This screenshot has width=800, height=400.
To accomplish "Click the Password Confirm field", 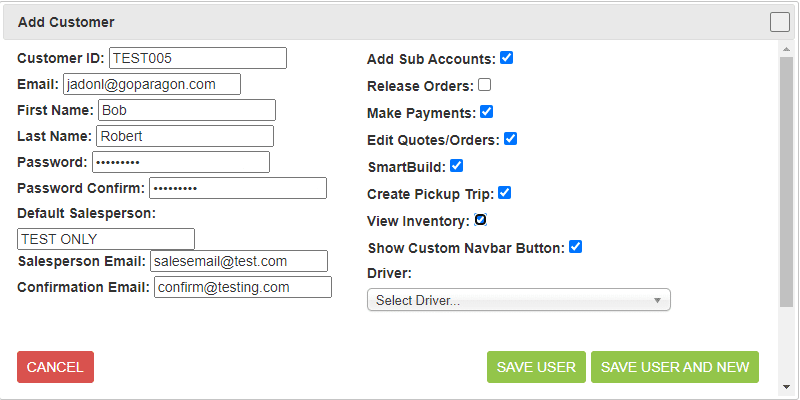I will coord(237,188).
